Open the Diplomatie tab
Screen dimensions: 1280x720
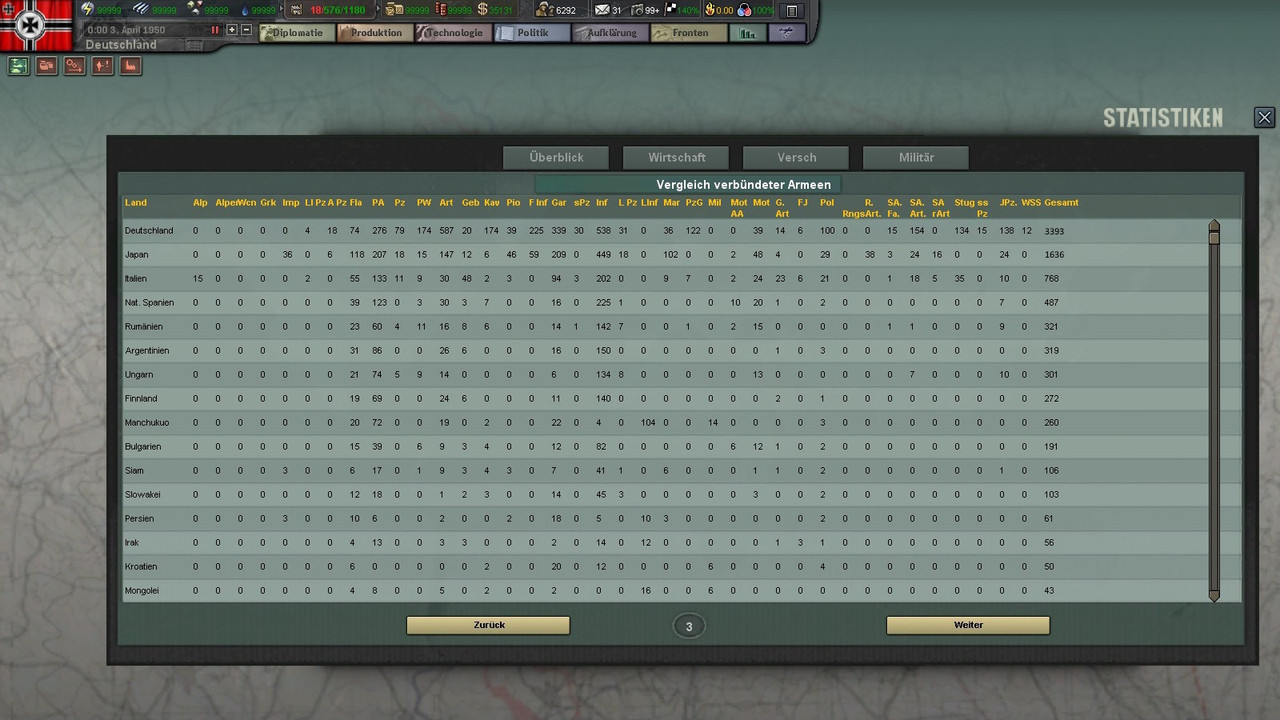296,33
